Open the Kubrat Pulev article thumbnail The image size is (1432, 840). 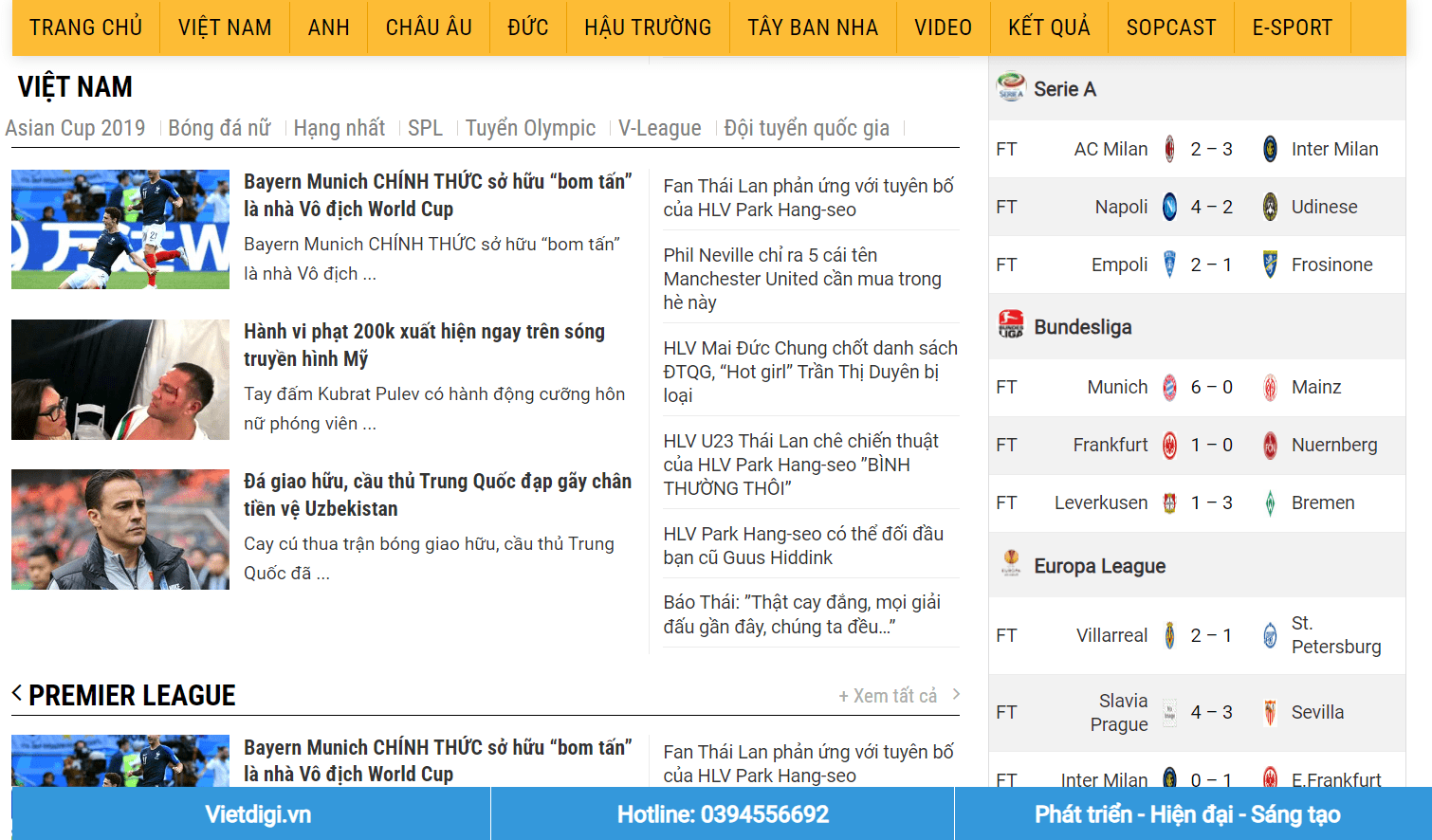pyautogui.click(x=120, y=379)
